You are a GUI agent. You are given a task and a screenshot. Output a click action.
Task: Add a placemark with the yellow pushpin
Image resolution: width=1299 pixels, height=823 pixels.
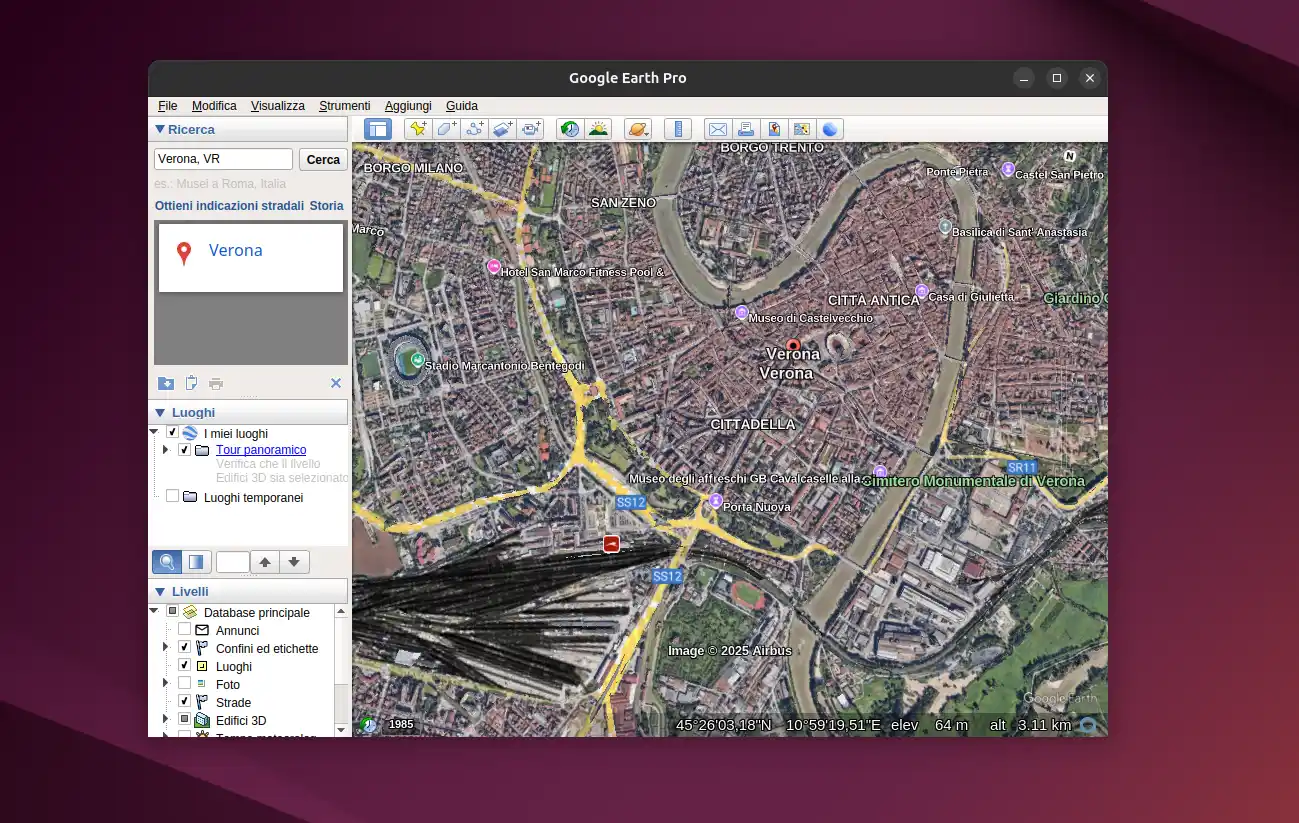pyautogui.click(x=417, y=129)
